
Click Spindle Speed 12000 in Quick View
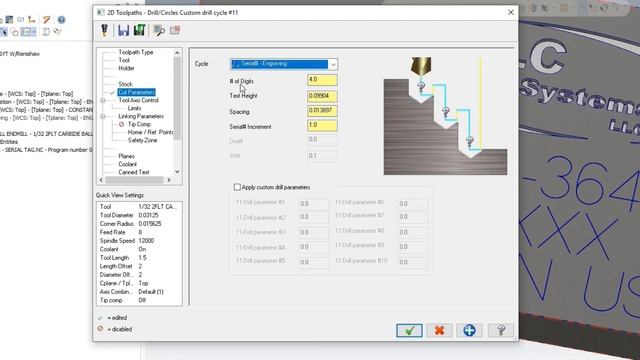[127, 241]
